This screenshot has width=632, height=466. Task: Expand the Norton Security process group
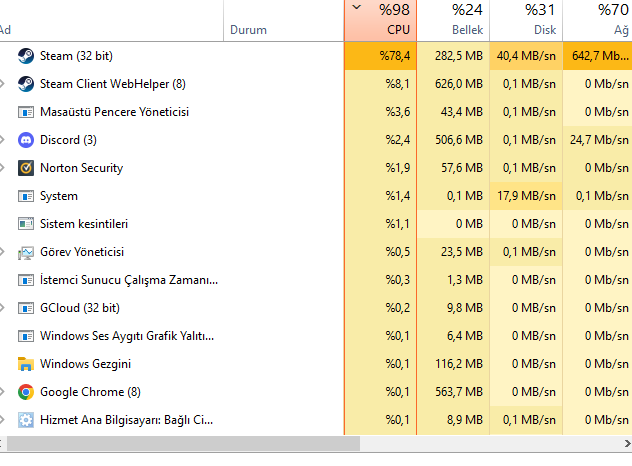click(x=2, y=168)
